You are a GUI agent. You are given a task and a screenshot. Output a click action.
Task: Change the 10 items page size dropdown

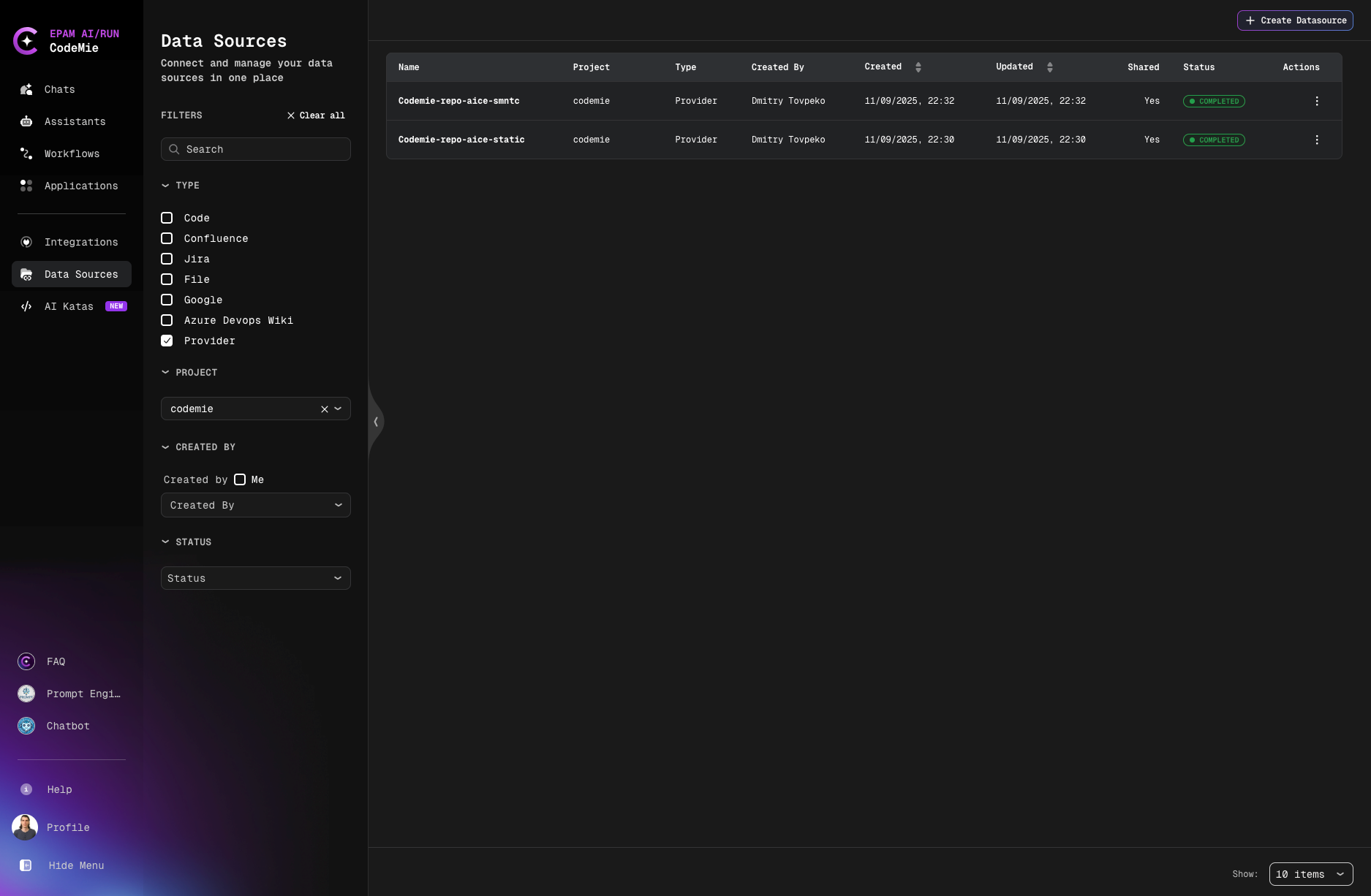(1310, 874)
